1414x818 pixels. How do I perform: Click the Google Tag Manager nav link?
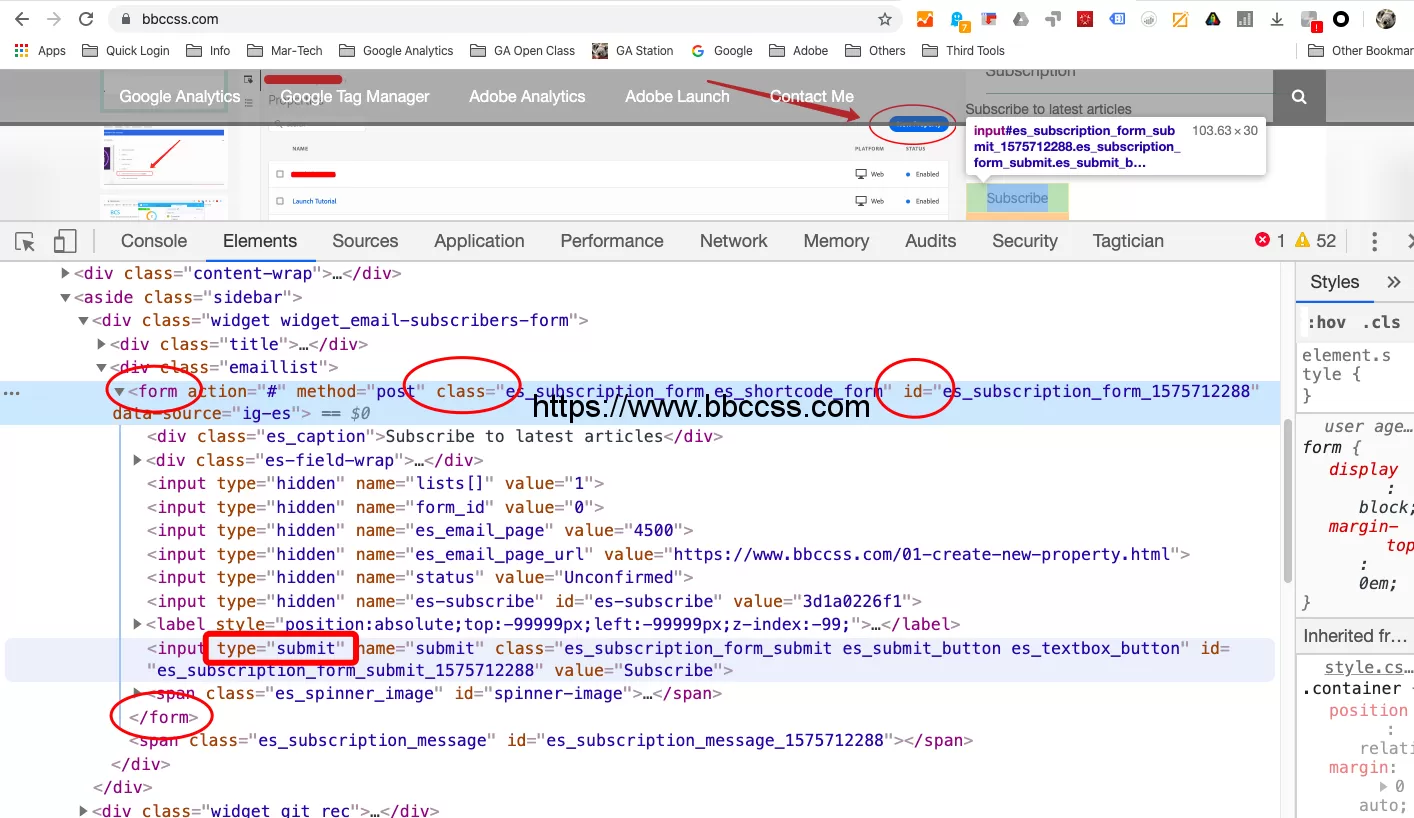[355, 97]
